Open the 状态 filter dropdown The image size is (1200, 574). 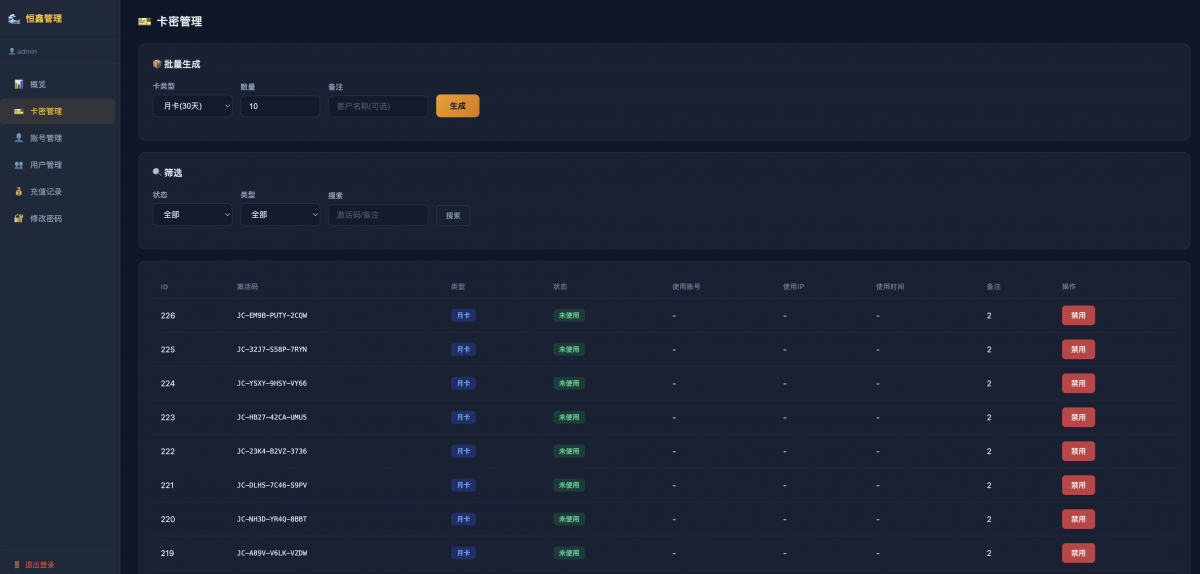click(192, 215)
